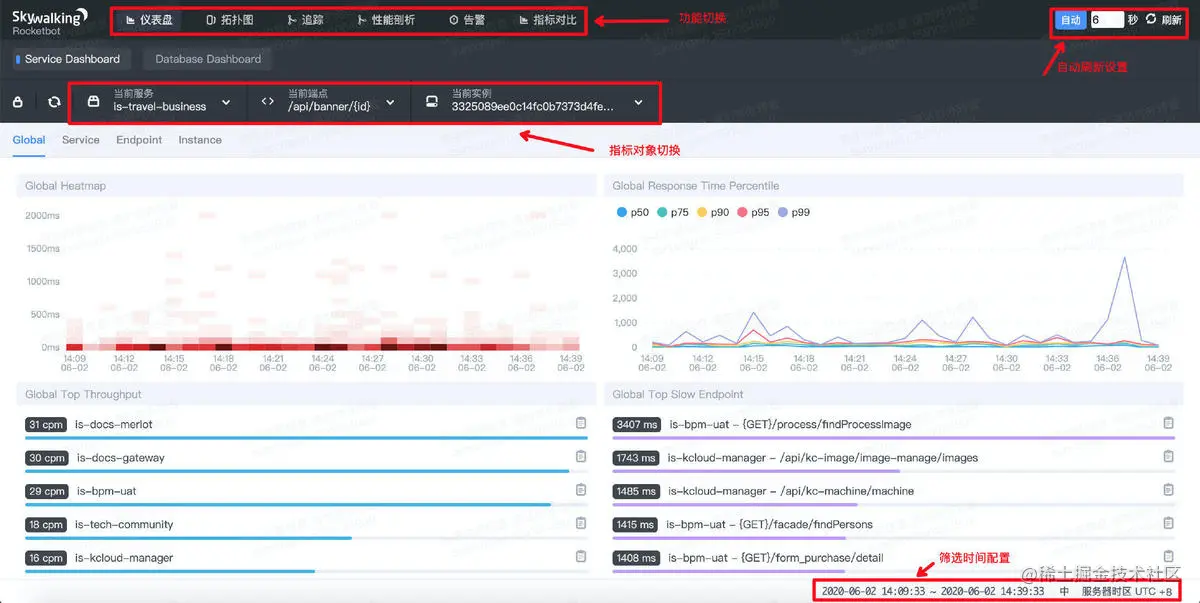The width and height of the screenshot is (1200, 603).
Task: Click the 1743 ms badge
Action: [x=637, y=458]
